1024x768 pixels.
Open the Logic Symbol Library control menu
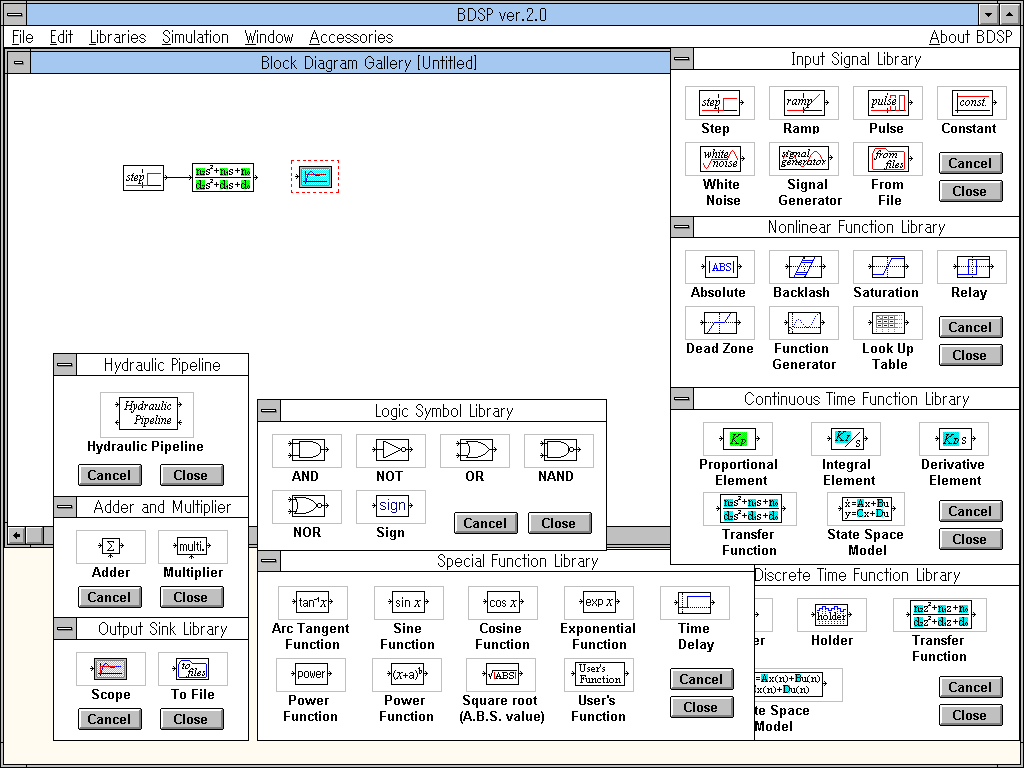click(x=269, y=411)
